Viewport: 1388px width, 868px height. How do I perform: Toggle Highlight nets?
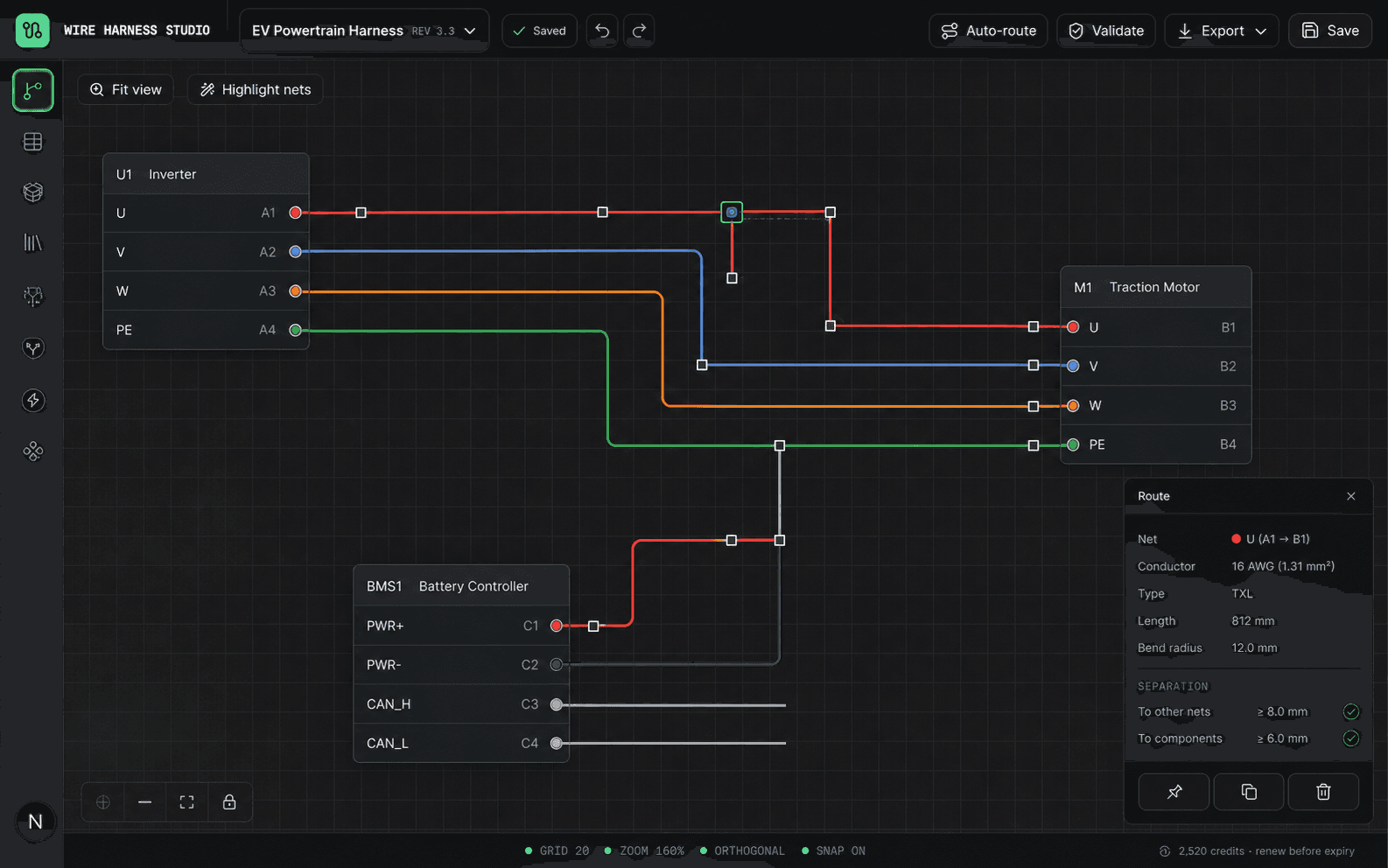coord(256,89)
